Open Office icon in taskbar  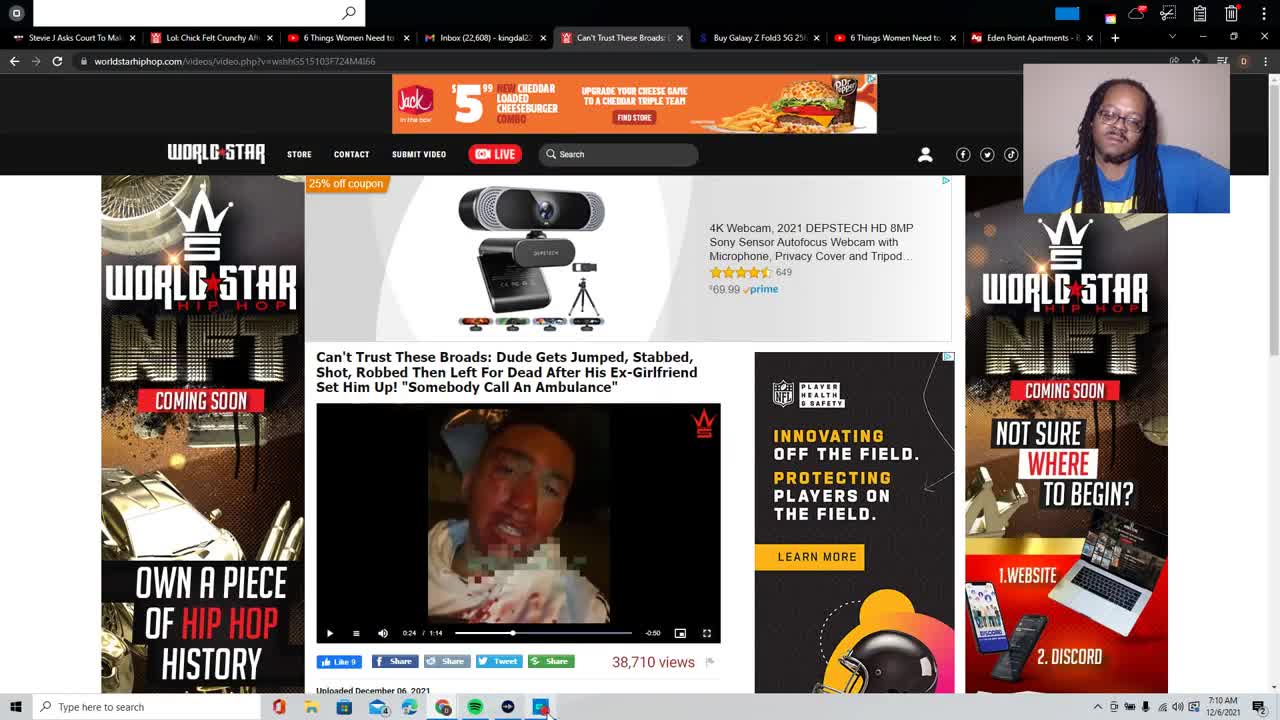click(x=279, y=707)
